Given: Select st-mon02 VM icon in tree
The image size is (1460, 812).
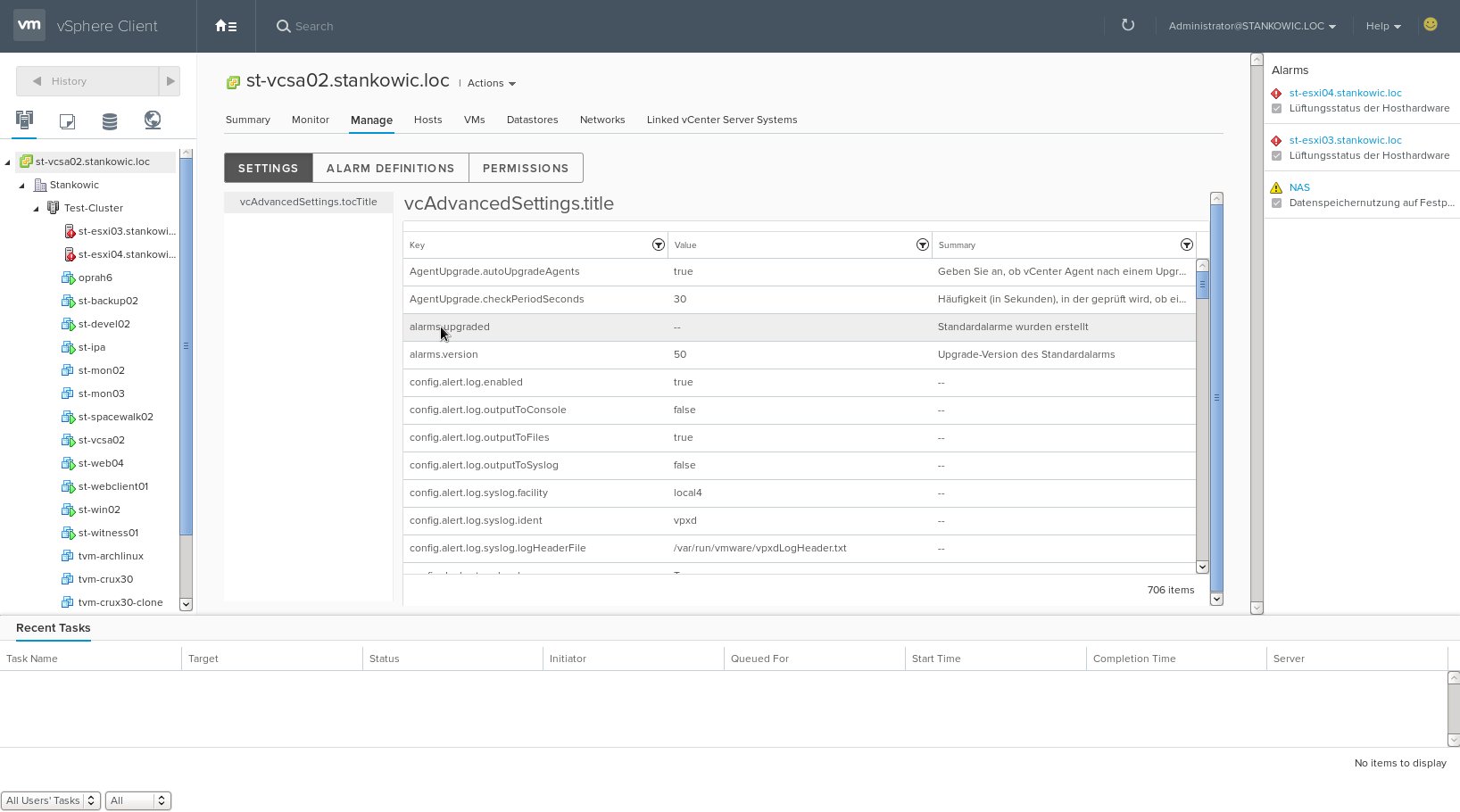Looking at the screenshot, I should 67,370.
